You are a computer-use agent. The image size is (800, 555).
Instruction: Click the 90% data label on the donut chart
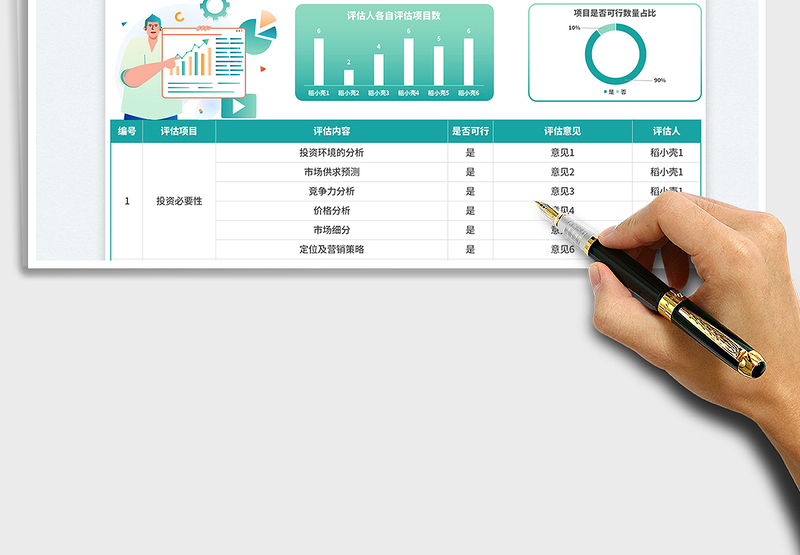pyautogui.click(x=660, y=80)
